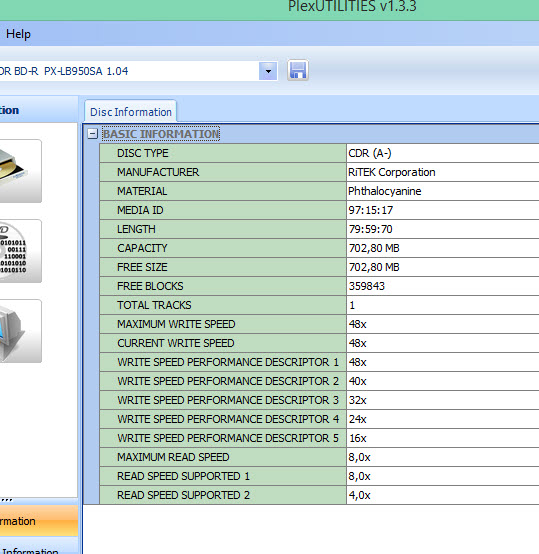Select the MANUFACTURER row label

click(x=158, y=172)
